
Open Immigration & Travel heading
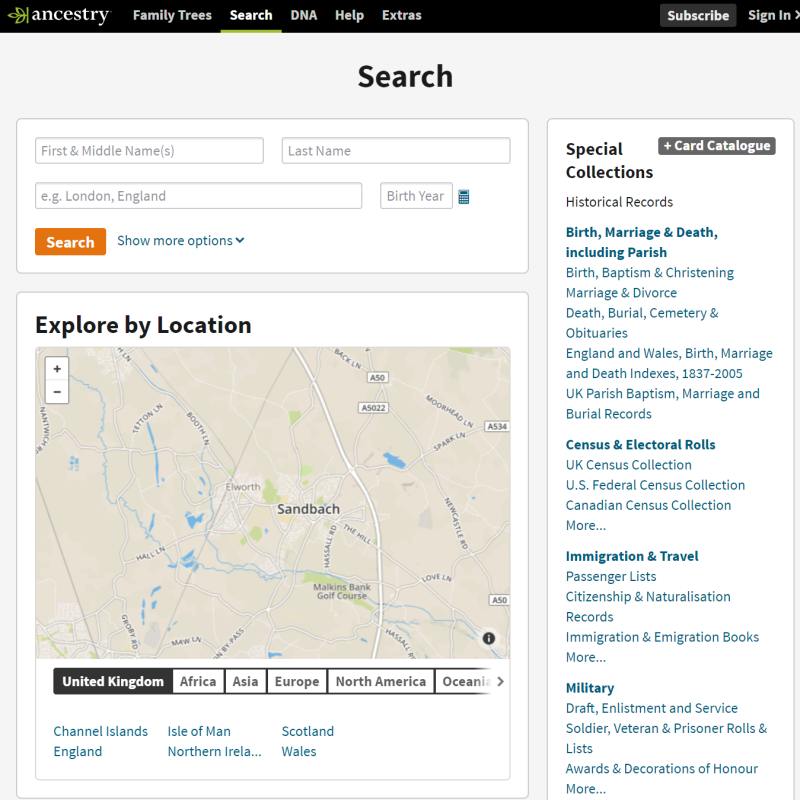click(632, 556)
